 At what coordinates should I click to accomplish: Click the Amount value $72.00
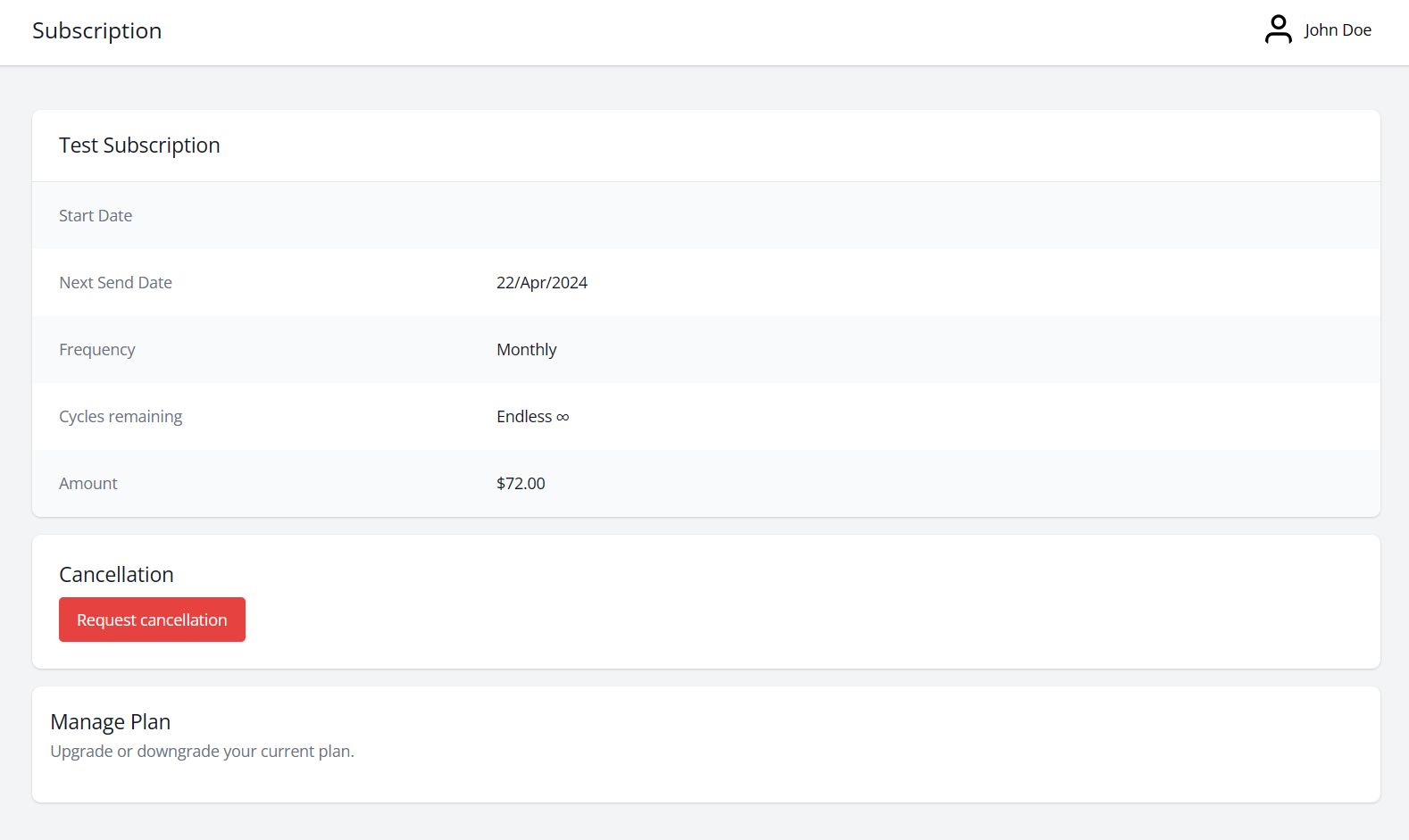pyautogui.click(x=521, y=483)
